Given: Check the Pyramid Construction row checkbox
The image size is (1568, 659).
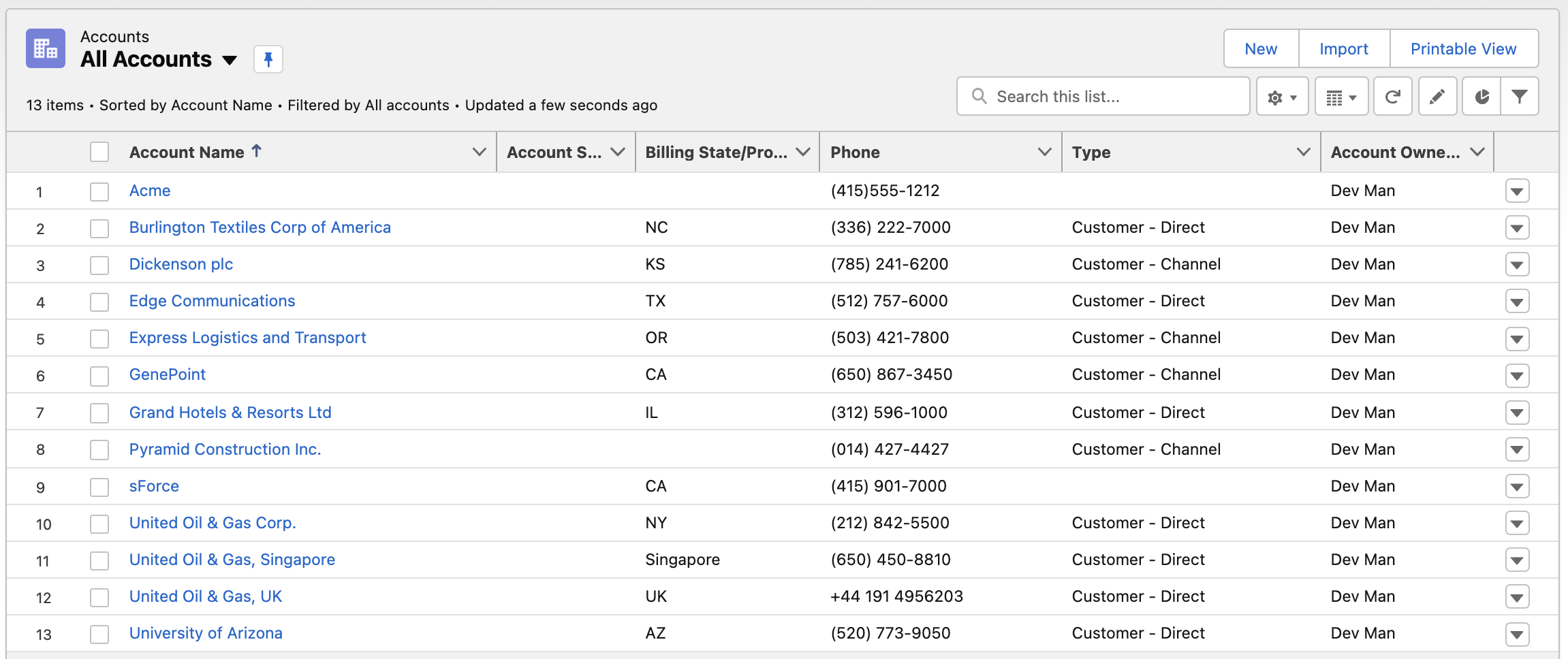Looking at the screenshot, I should [99, 449].
